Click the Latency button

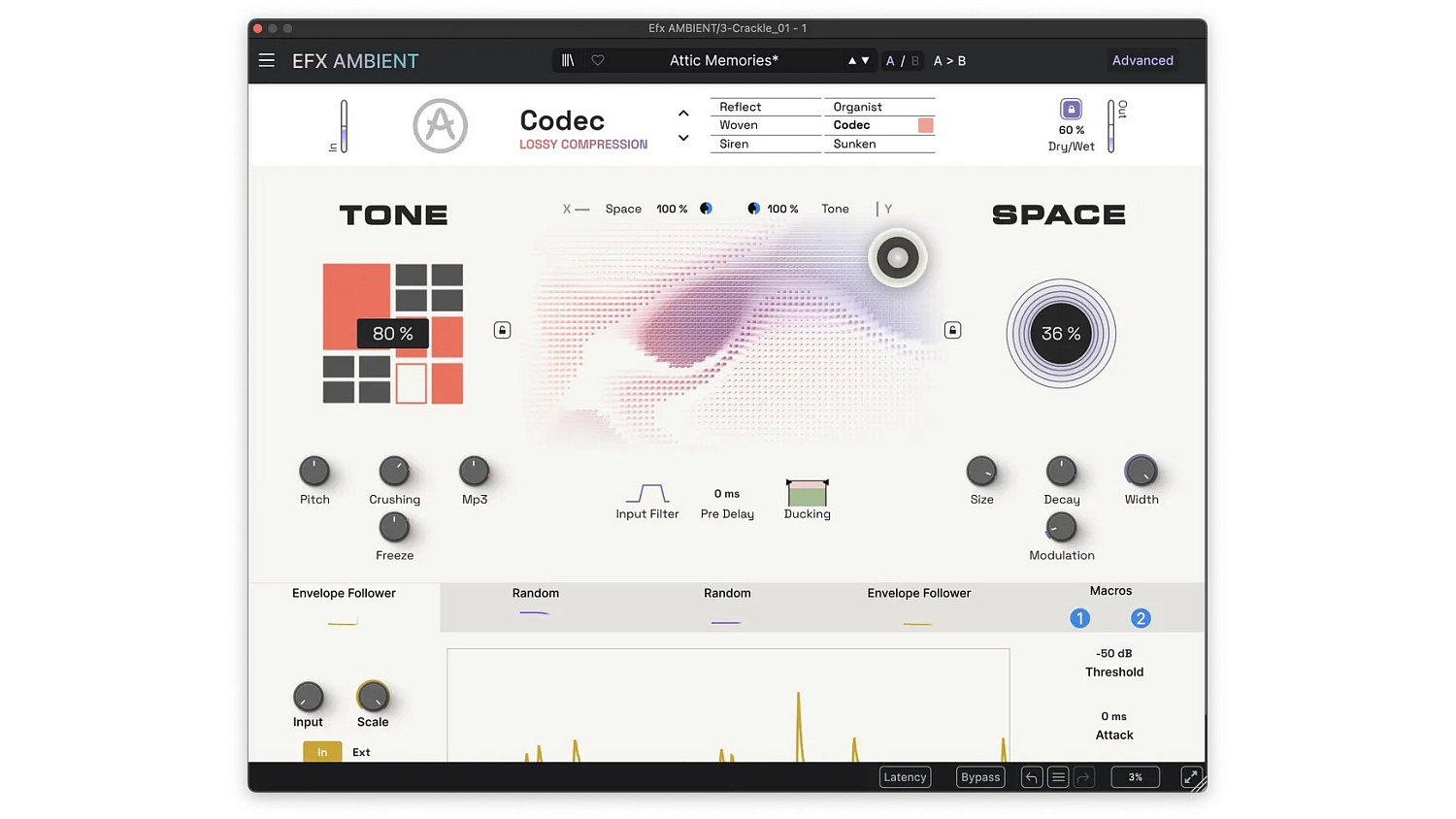(904, 776)
